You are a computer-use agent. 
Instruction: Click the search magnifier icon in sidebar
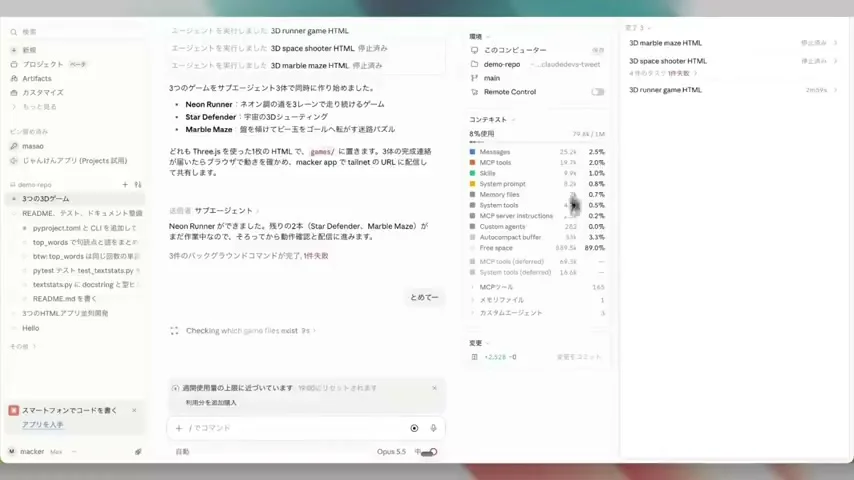click(x=14, y=32)
